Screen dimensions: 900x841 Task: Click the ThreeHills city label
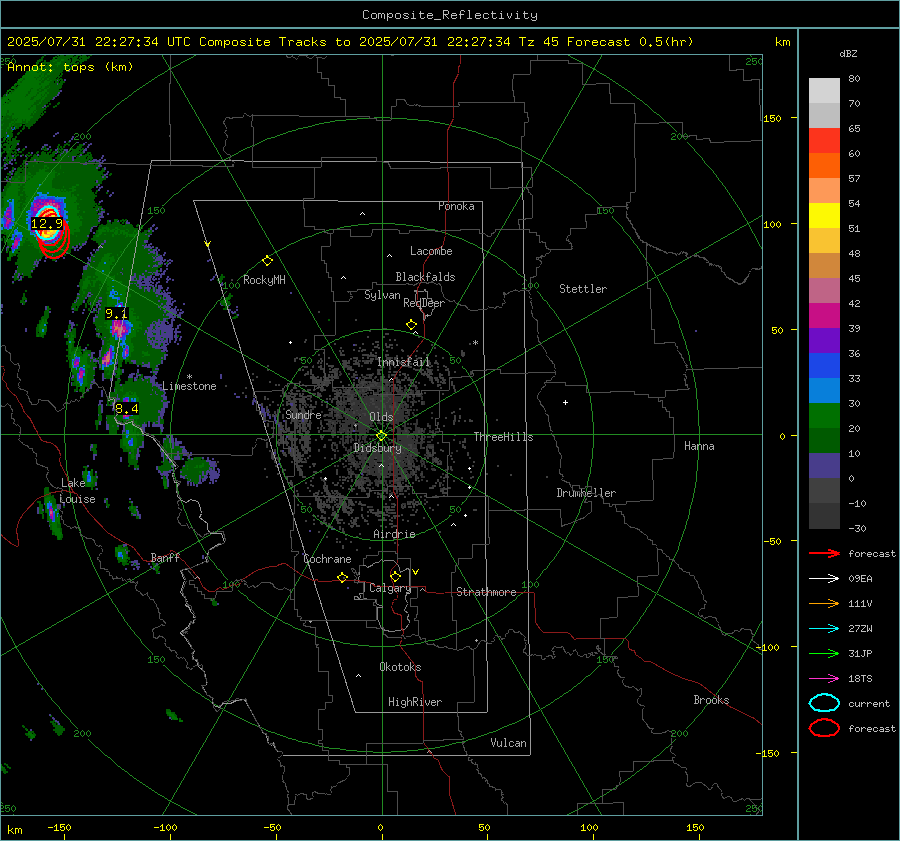pyautogui.click(x=503, y=437)
